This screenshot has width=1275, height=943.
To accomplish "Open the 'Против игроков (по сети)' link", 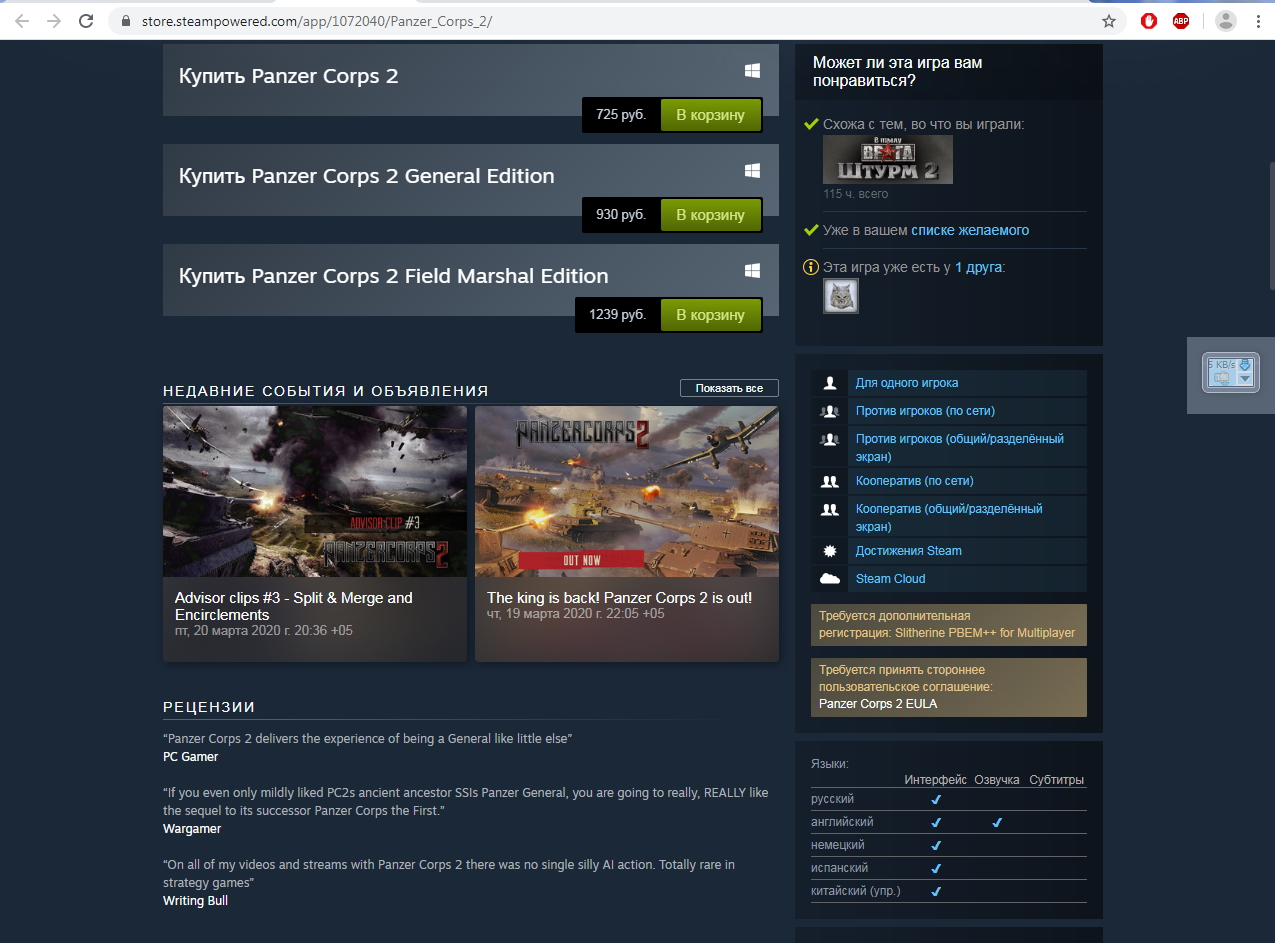I will tap(925, 411).
